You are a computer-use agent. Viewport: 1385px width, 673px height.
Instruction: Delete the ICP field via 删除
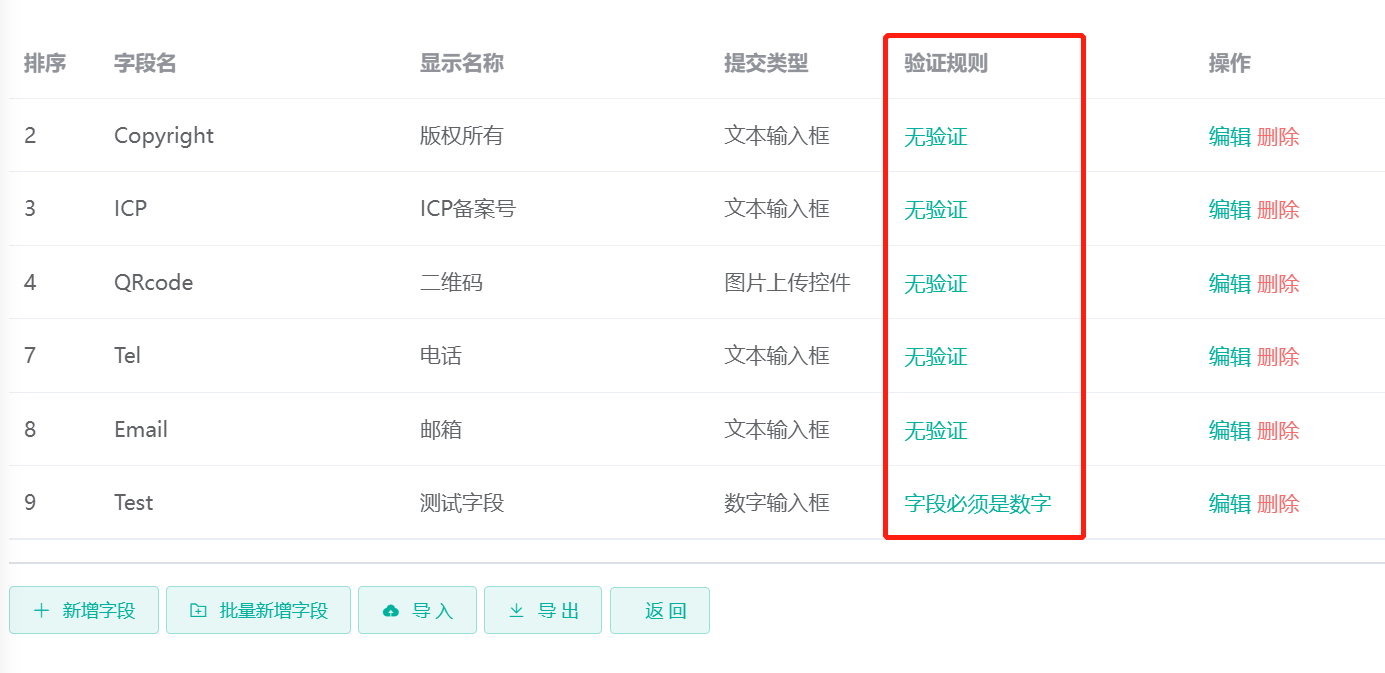pyautogui.click(x=1280, y=209)
